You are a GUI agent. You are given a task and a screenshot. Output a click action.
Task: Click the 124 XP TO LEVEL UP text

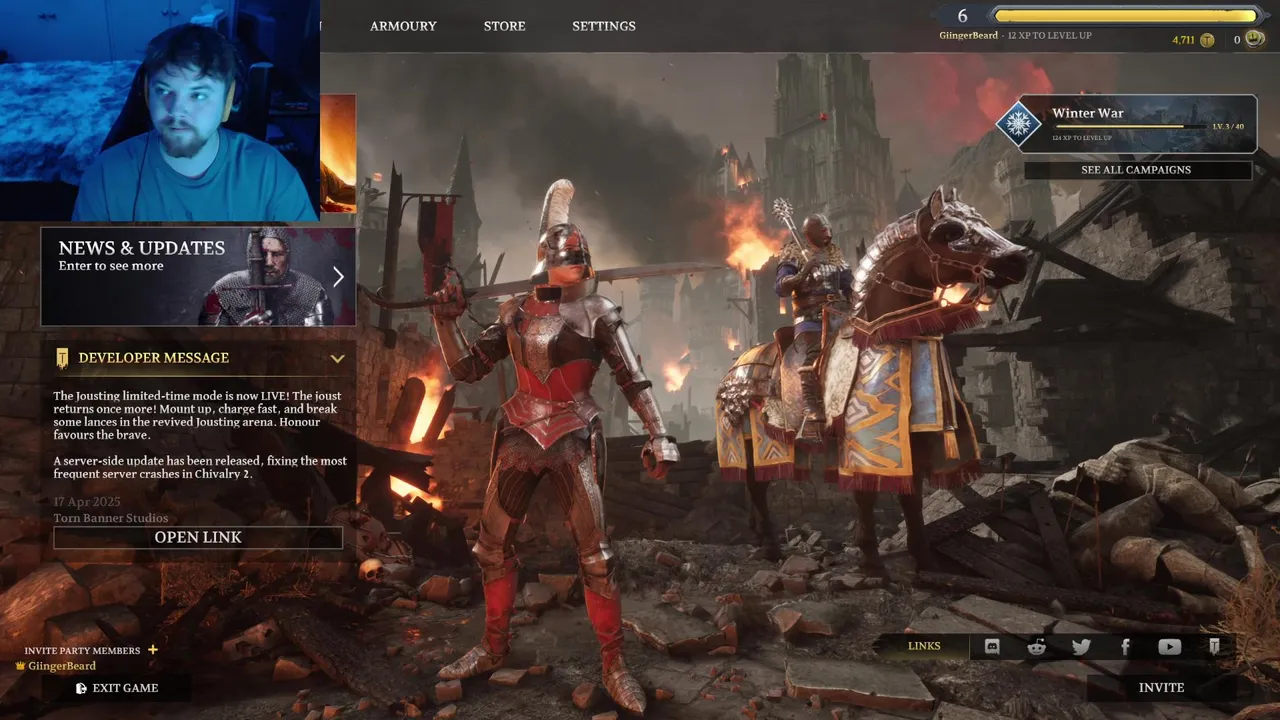point(1082,138)
